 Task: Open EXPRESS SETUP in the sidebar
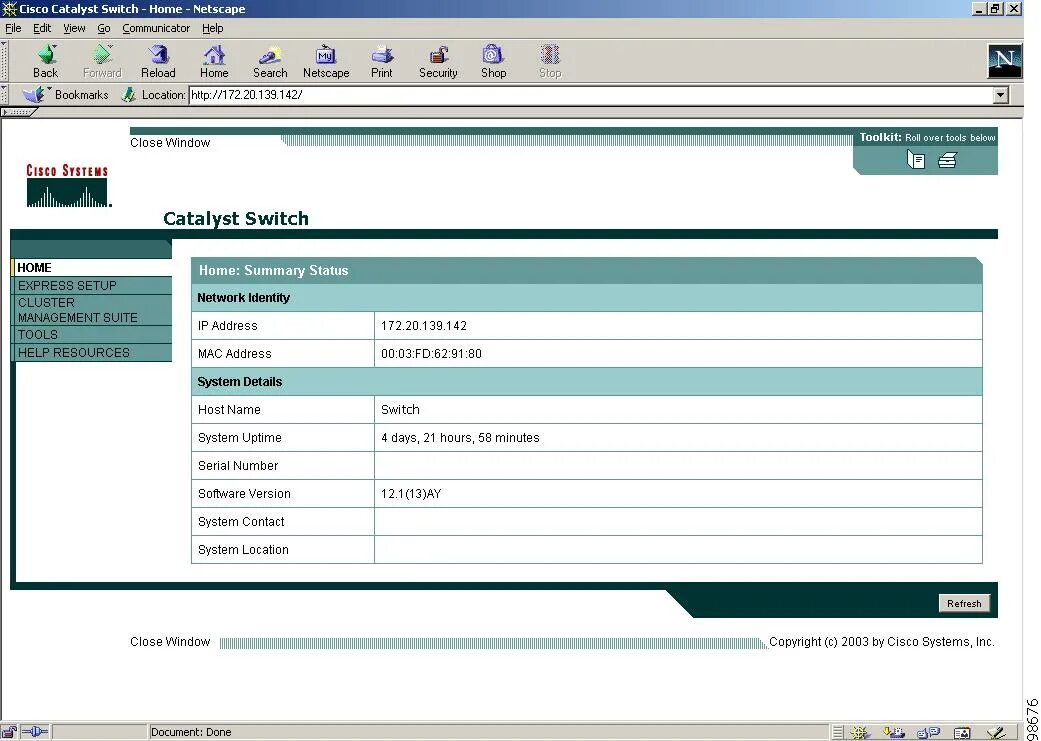(x=92, y=286)
